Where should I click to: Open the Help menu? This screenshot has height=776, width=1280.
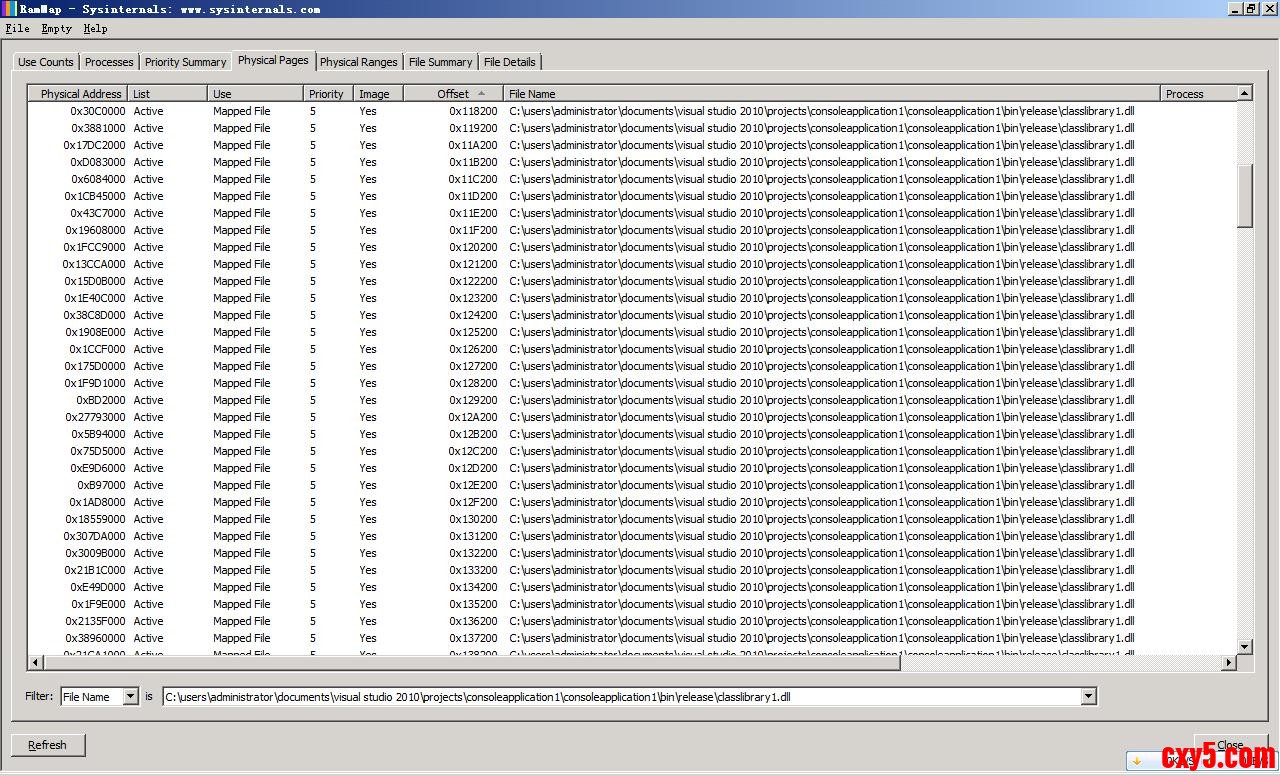[95, 29]
